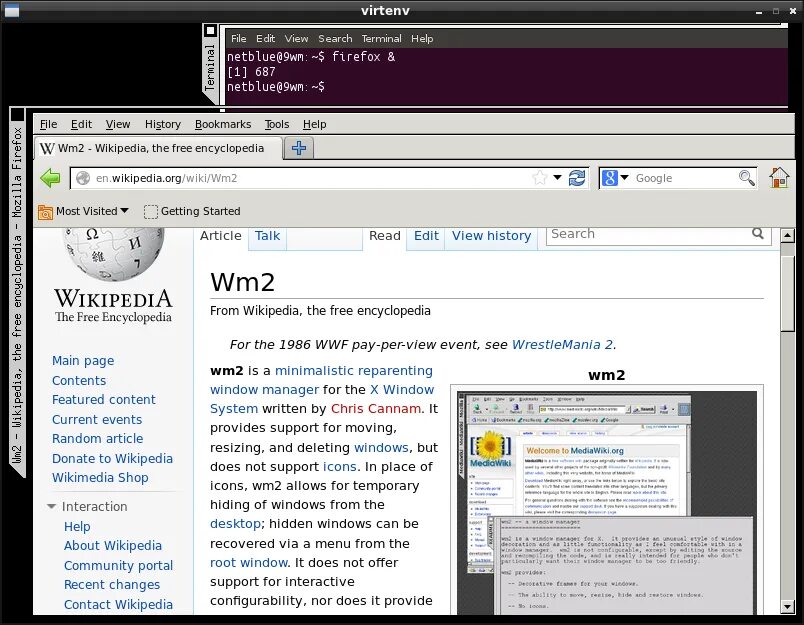Screen dimensions: 804x625
Task: Open the wm2 screenshot thumbnail
Action: tap(607, 502)
